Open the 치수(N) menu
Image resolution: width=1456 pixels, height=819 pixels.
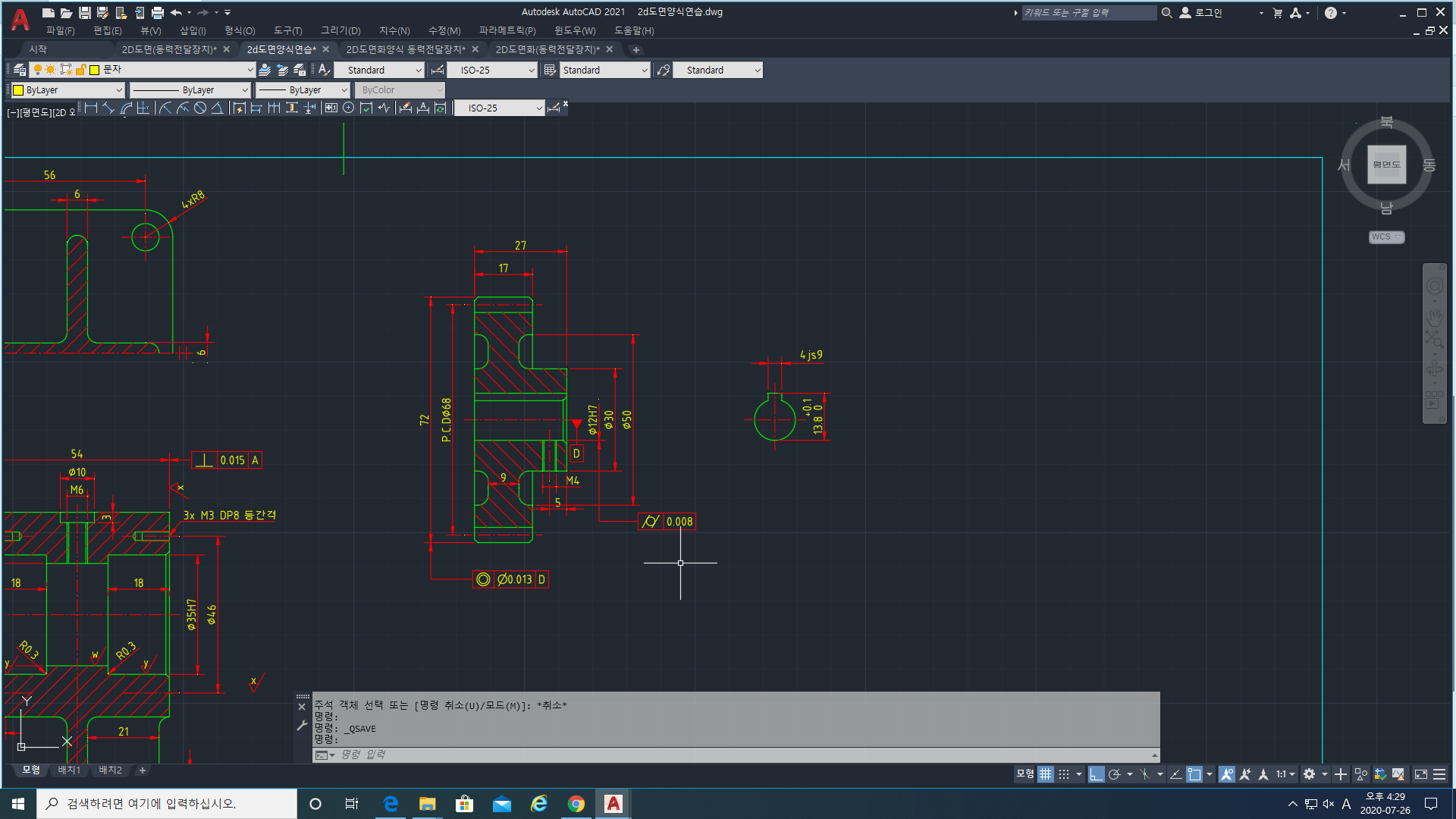394,30
